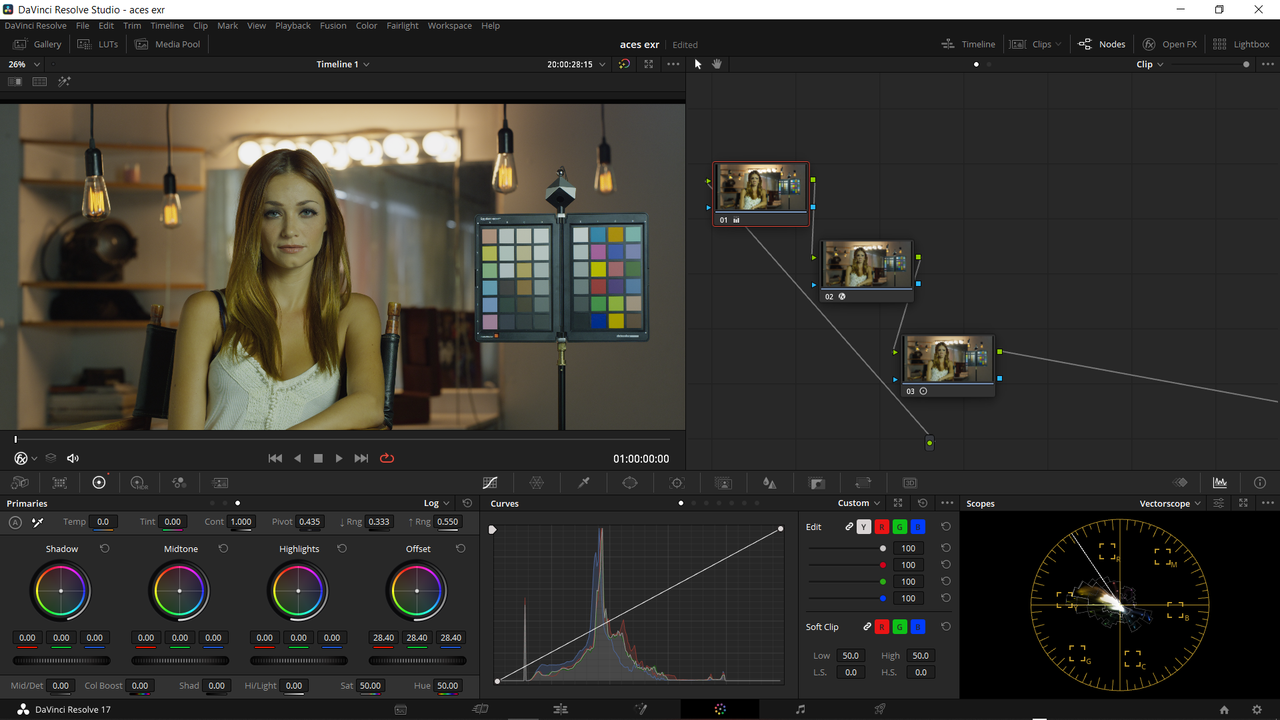
Task: Click the Color Warper palette icon
Action: (536, 483)
